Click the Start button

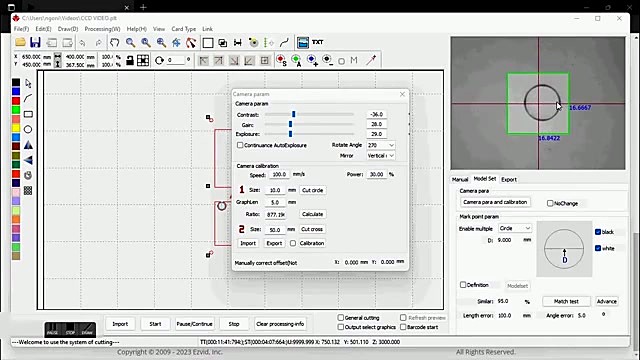click(x=155, y=324)
